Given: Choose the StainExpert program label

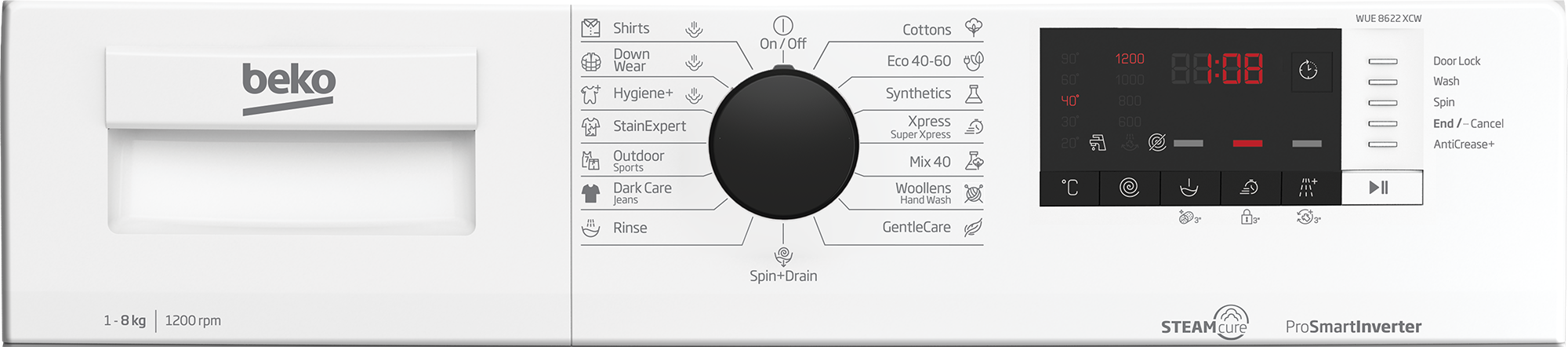Looking at the screenshot, I should [649, 126].
